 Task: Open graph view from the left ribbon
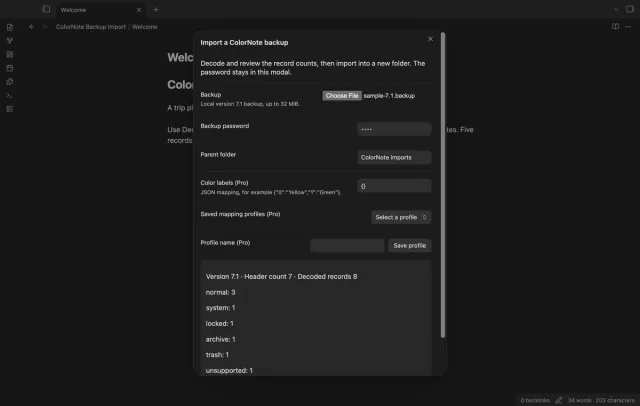pyautogui.click(x=10, y=41)
